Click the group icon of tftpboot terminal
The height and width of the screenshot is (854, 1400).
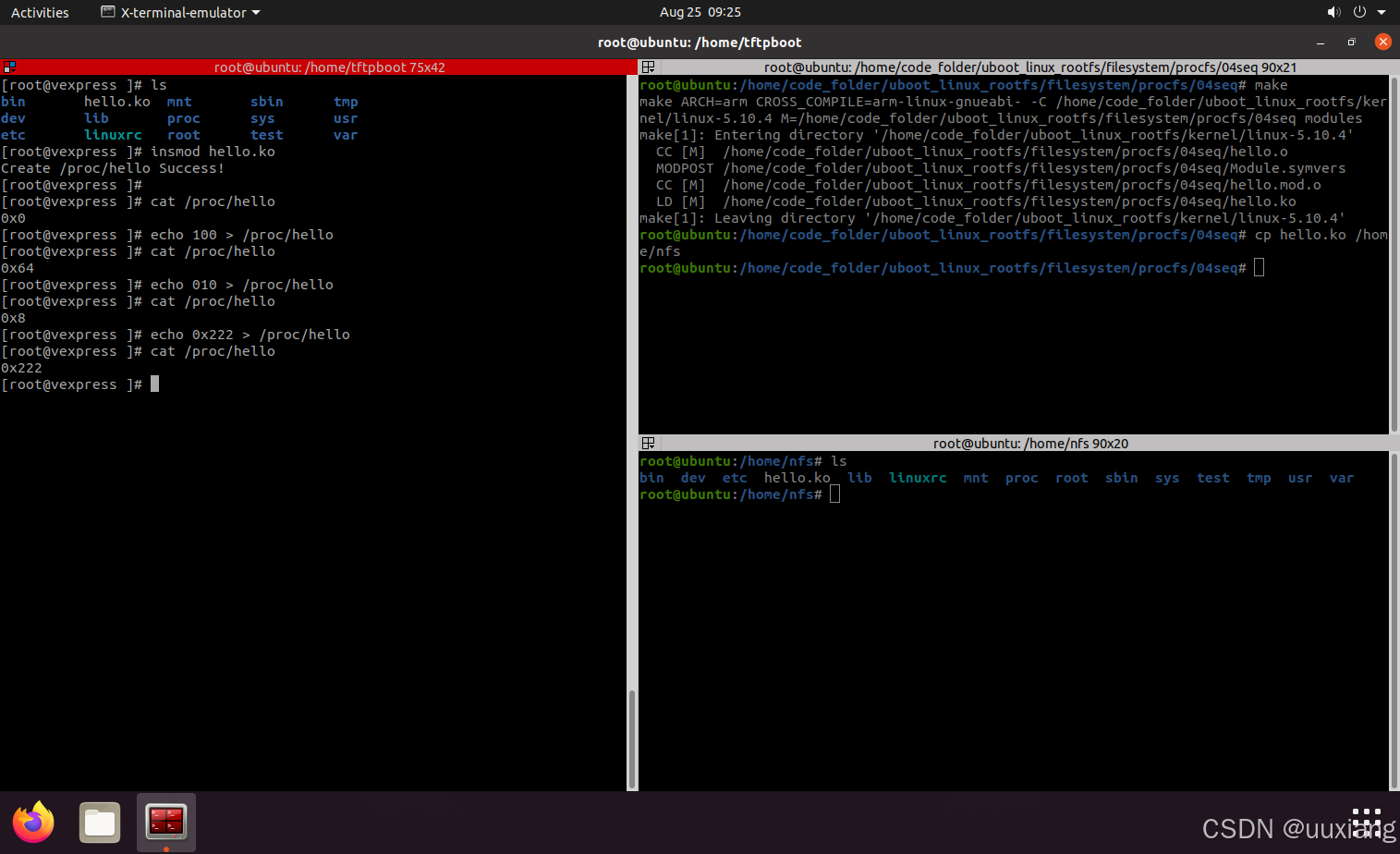click(9, 67)
